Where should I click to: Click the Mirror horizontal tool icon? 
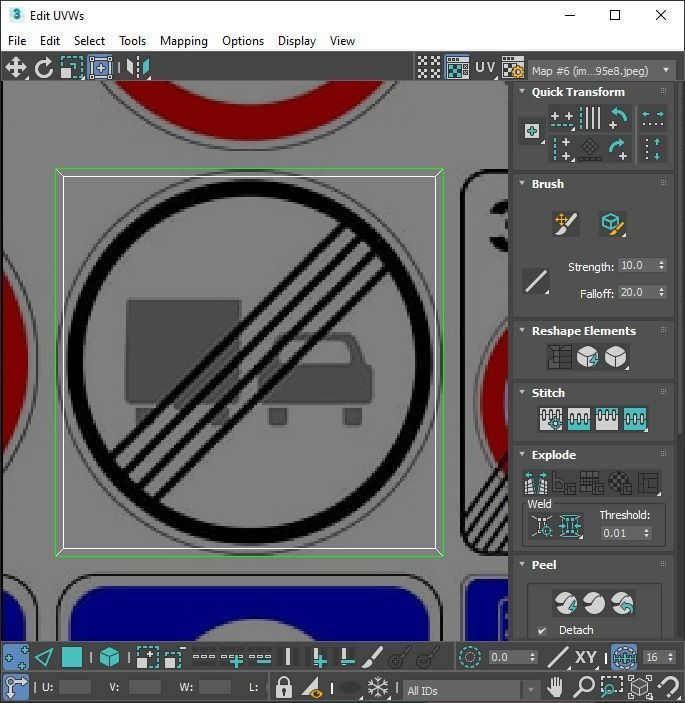pyautogui.click(x=138, y=68)
